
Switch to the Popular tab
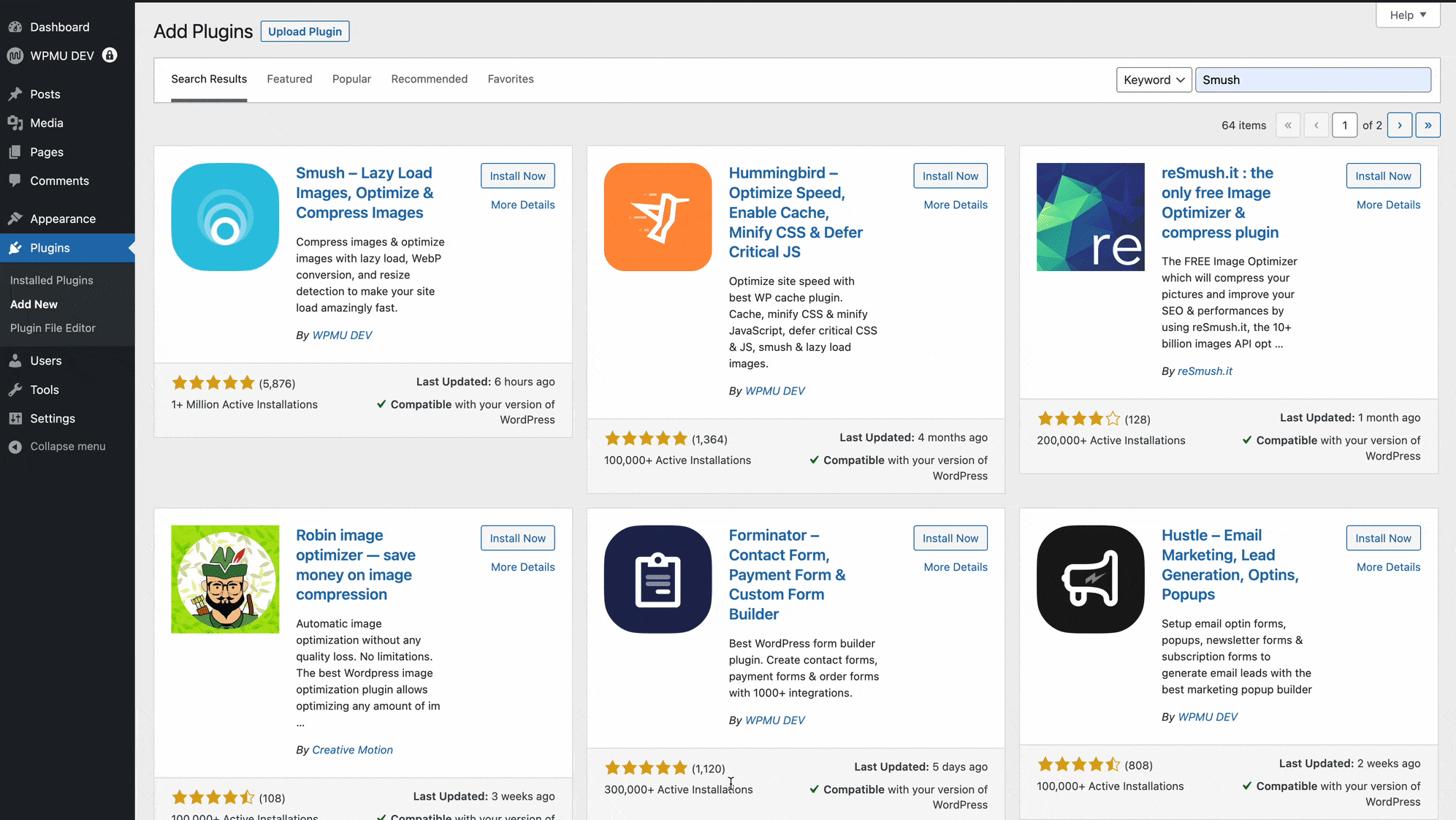[352, 79]
